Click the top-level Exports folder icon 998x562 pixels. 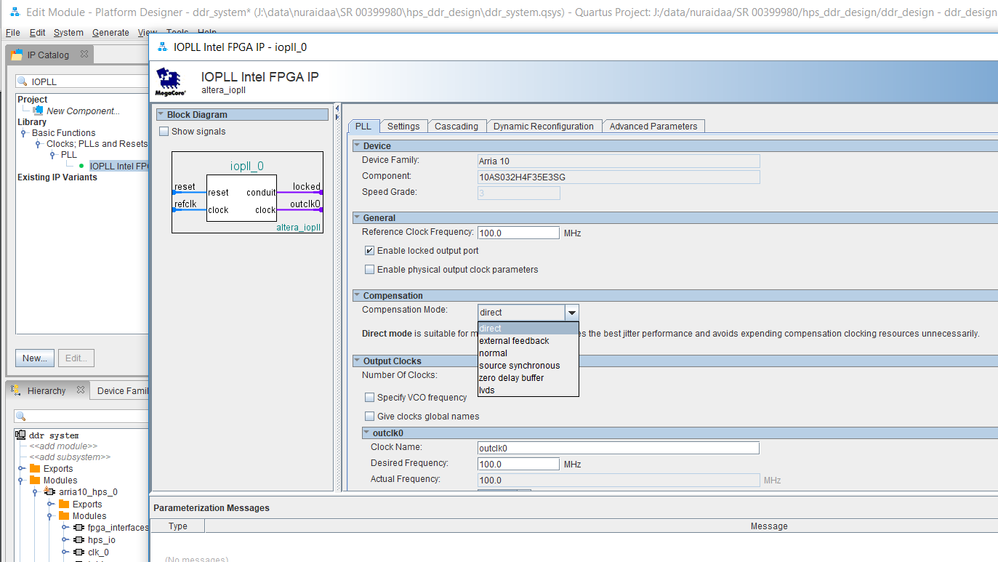tap(35, 469)
